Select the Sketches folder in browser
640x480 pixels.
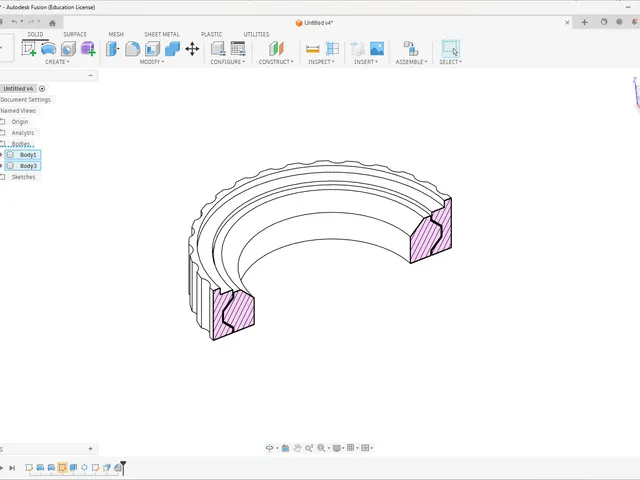click(23, 177)
